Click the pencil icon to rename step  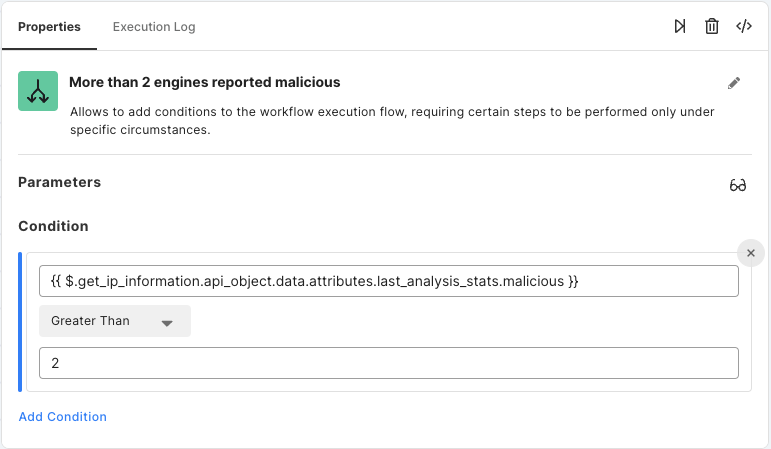(734, 83)
